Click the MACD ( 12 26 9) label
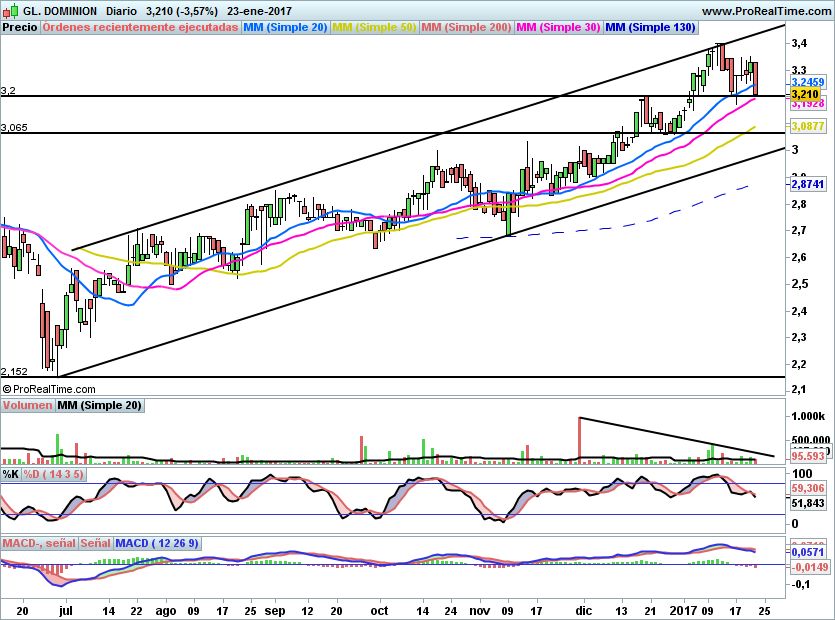The width and height of the screenshot is (835, 620). [157, 543]
